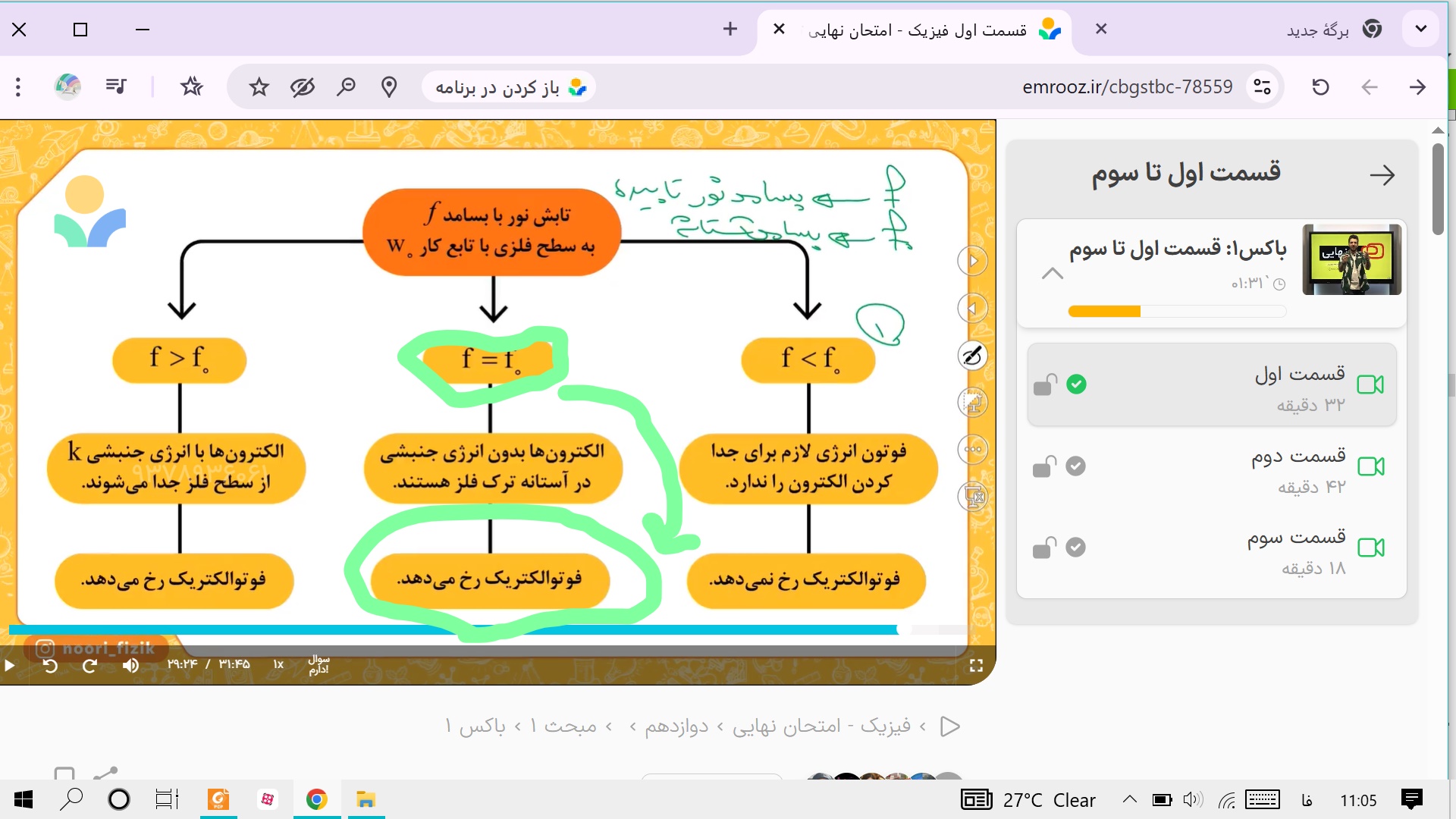This screenshot has width=1456, height=819.
Task: Play the physics lecture video
Action: click(x=9, y=666)
